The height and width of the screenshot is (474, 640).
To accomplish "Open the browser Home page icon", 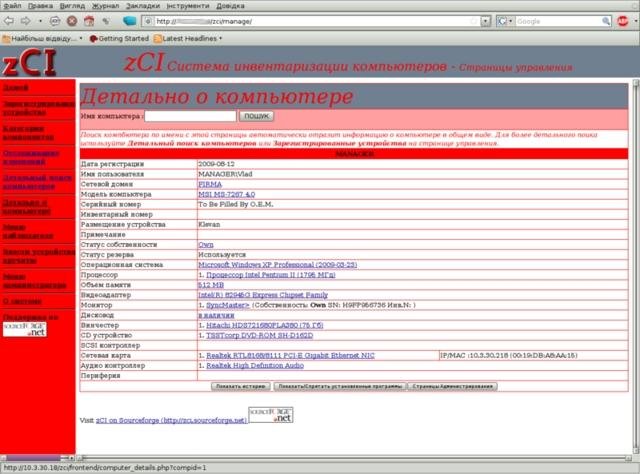I will (x=89, y=21).
